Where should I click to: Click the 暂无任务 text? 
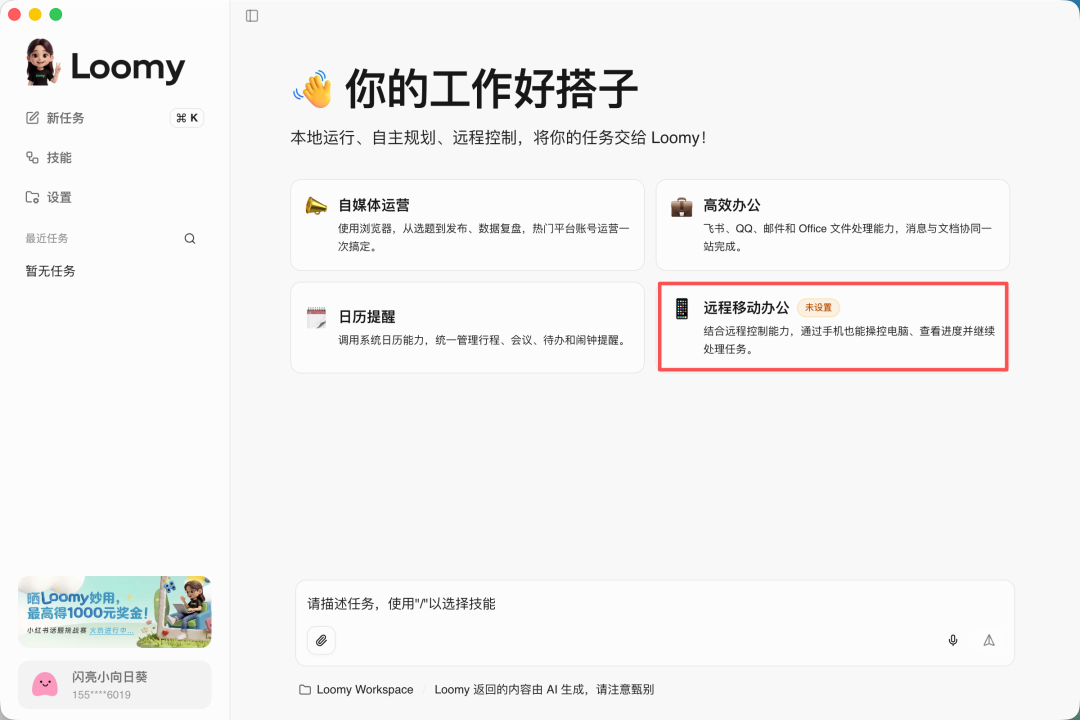point(50,271)
